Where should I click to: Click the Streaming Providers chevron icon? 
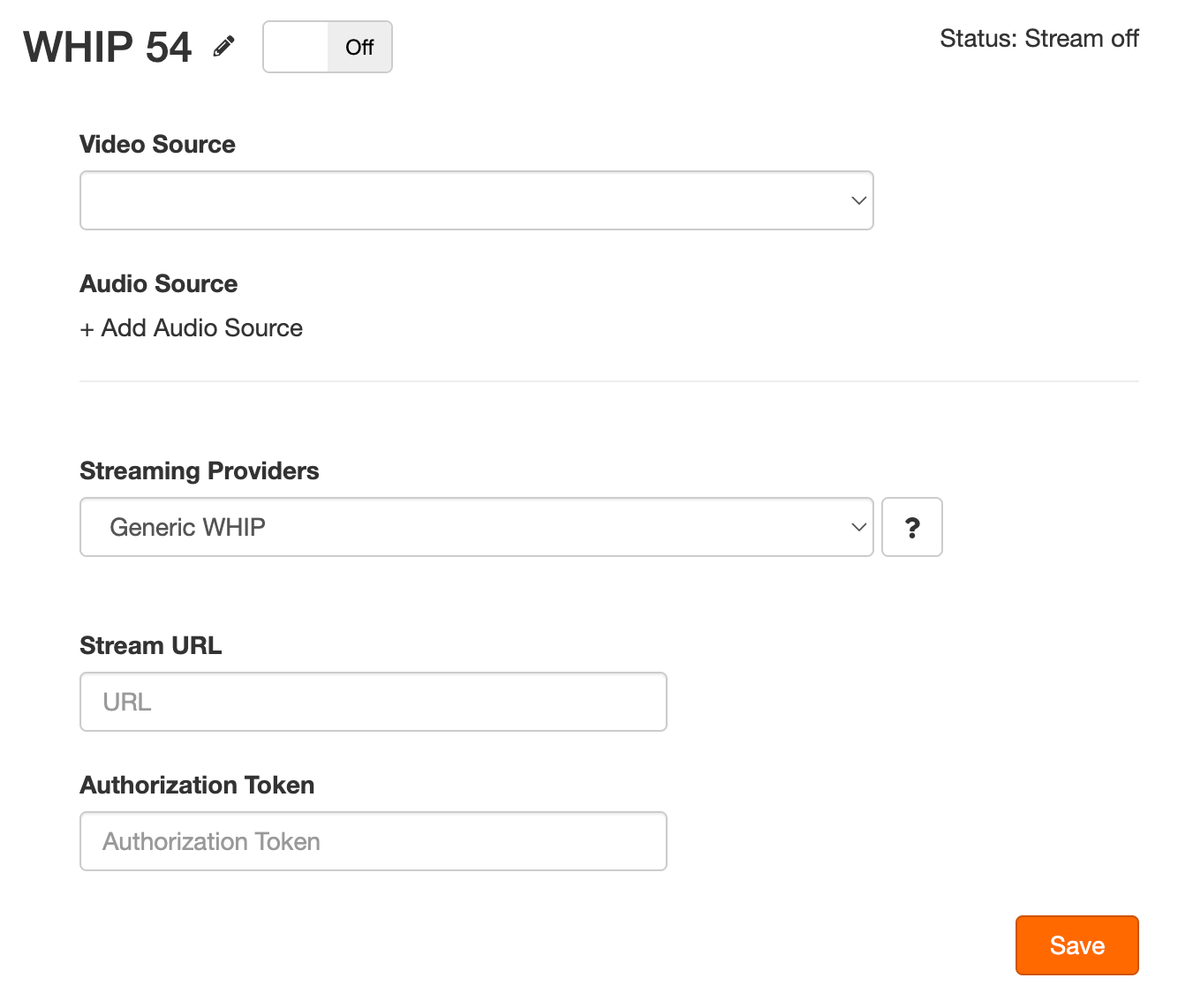[x=857, y=527]
